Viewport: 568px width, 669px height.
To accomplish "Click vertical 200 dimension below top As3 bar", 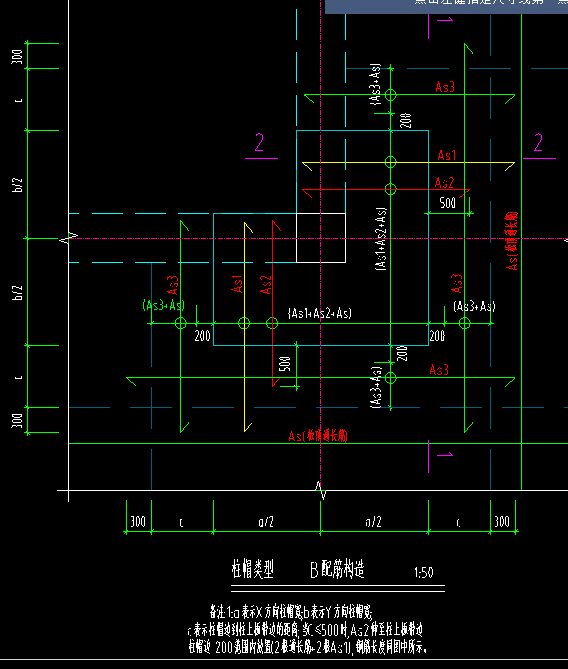I will pyautogui.click(x=405, y=120).
